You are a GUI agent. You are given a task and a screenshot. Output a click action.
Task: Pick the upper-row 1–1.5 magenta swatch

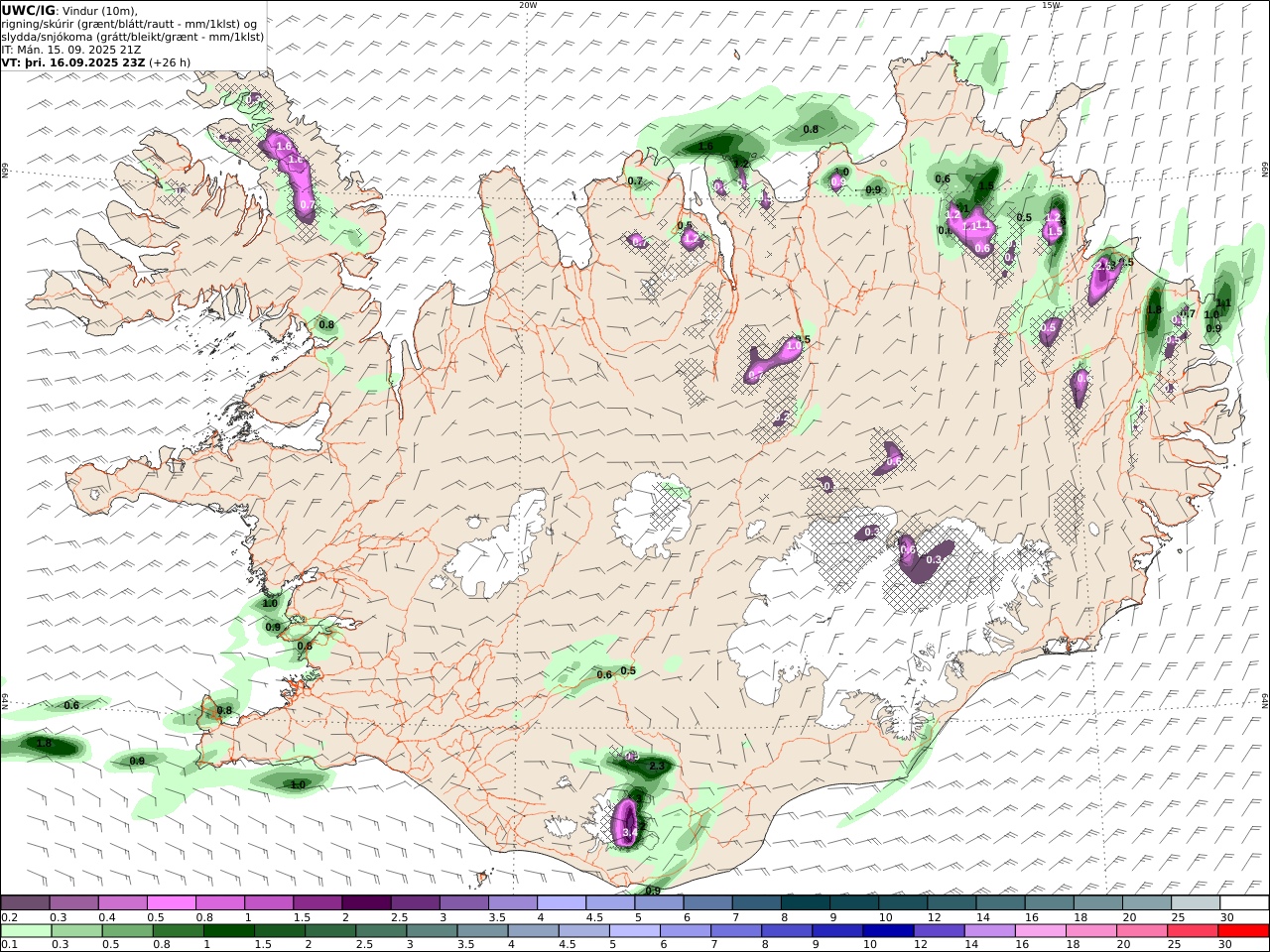click(x=269, y=903)
